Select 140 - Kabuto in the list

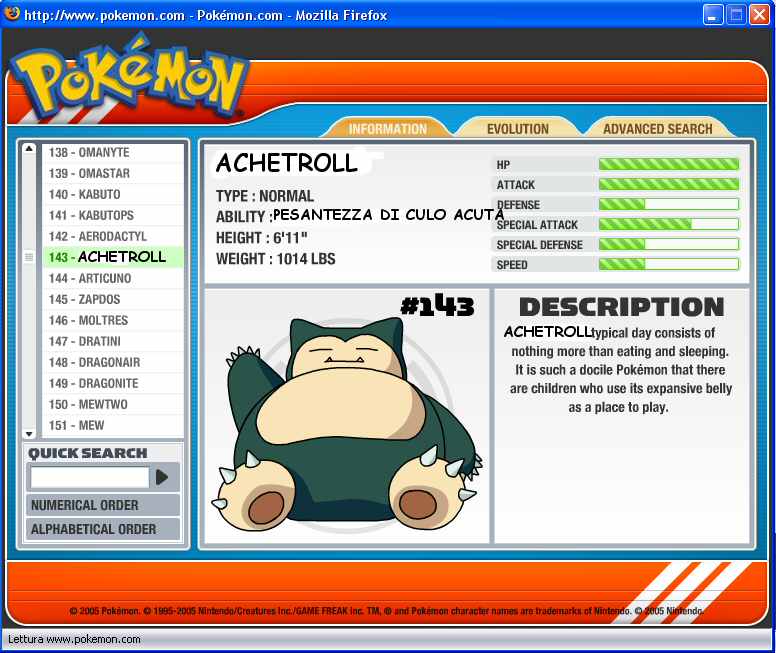113,194
